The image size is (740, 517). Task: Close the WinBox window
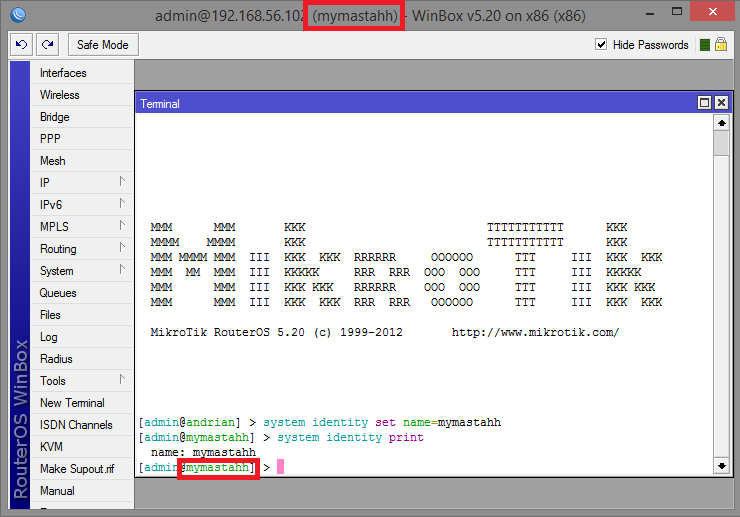coord(713,12)
